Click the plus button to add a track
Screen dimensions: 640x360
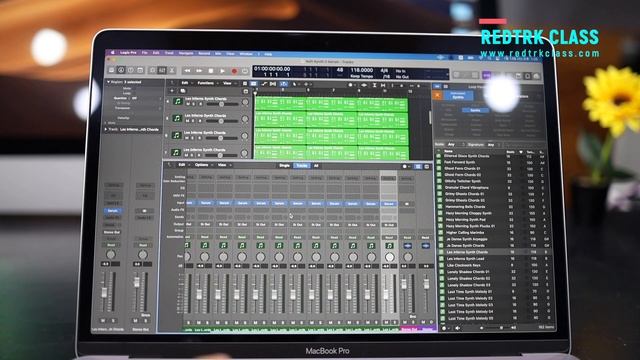click(x=172, y=91)
